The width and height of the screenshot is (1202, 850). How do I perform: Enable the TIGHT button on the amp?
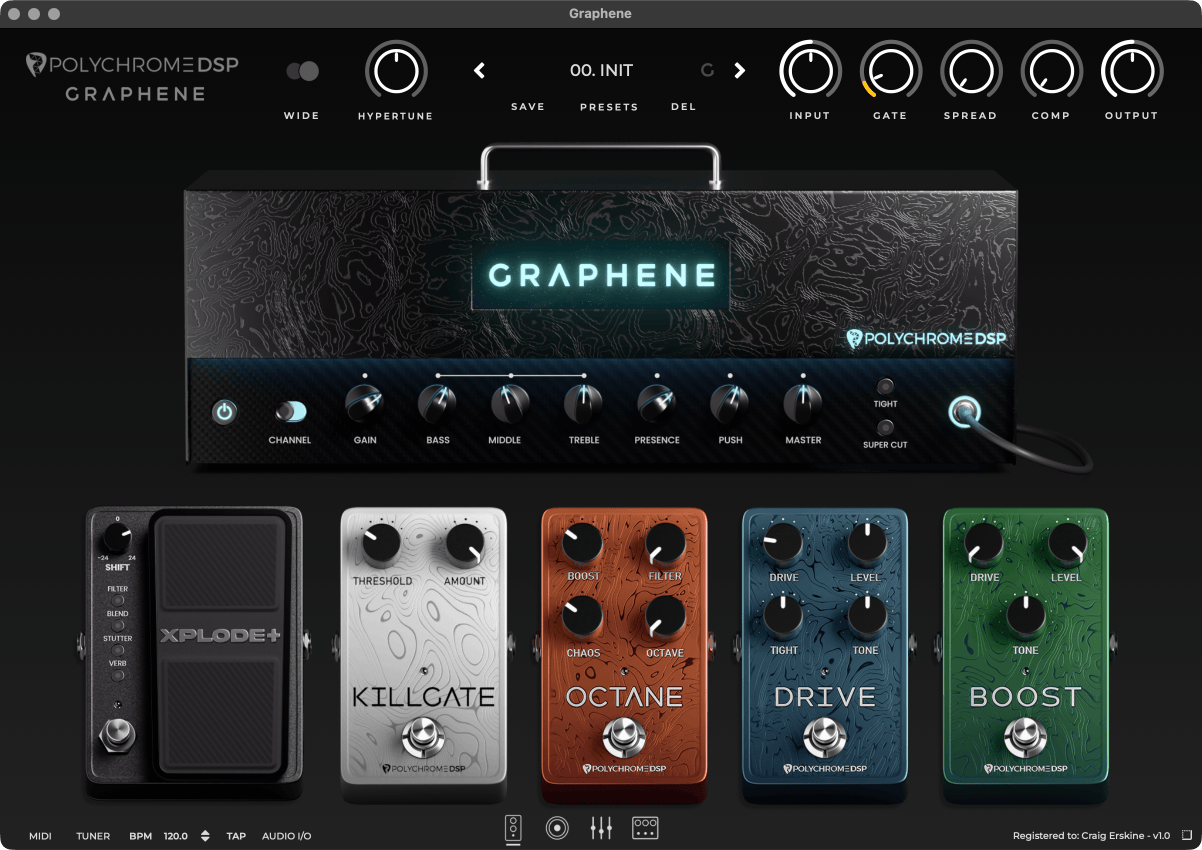point(885,386)
